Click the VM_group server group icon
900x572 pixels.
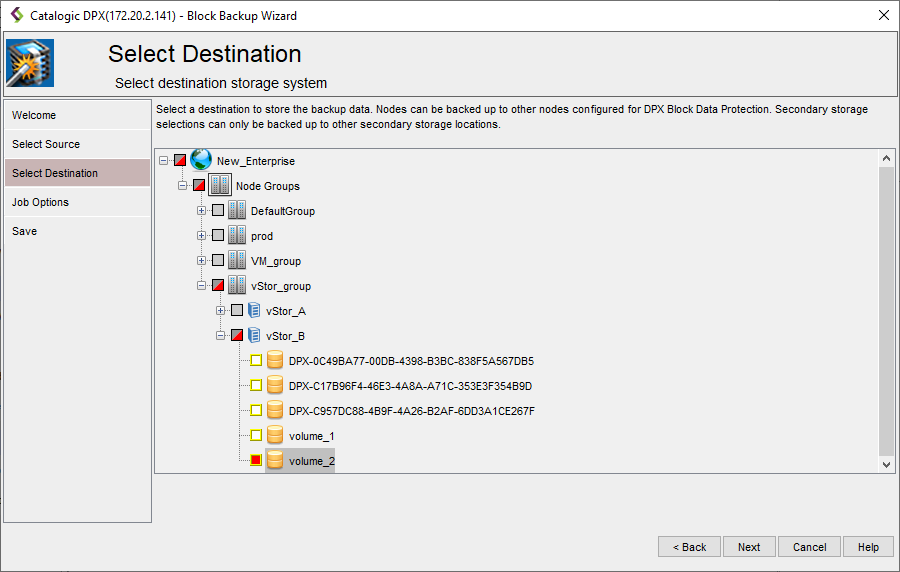237,260
